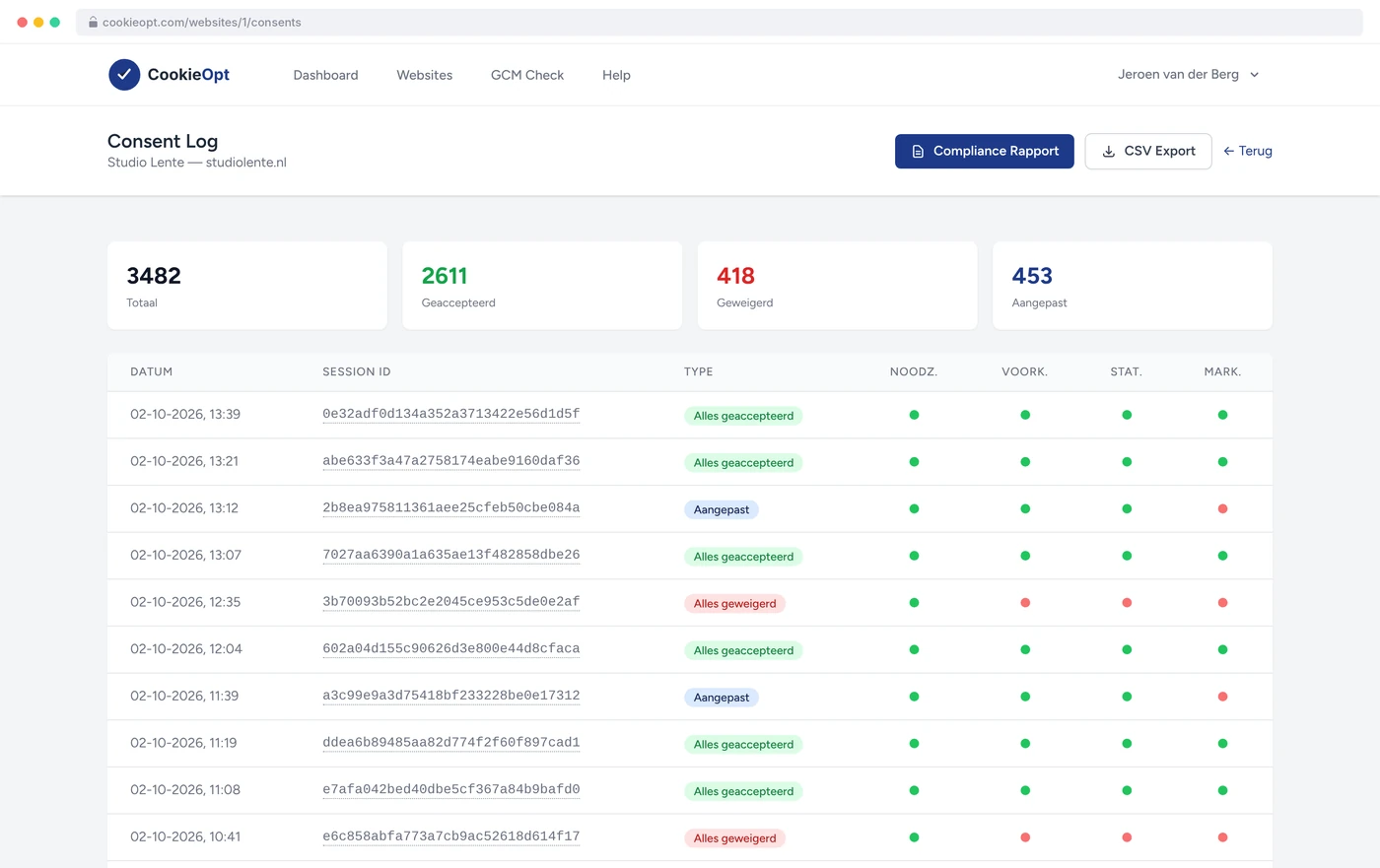
Task: Open session e7afa042bed40dbe5cf367a84b9bafd0
Action: (x=451, y=790)
